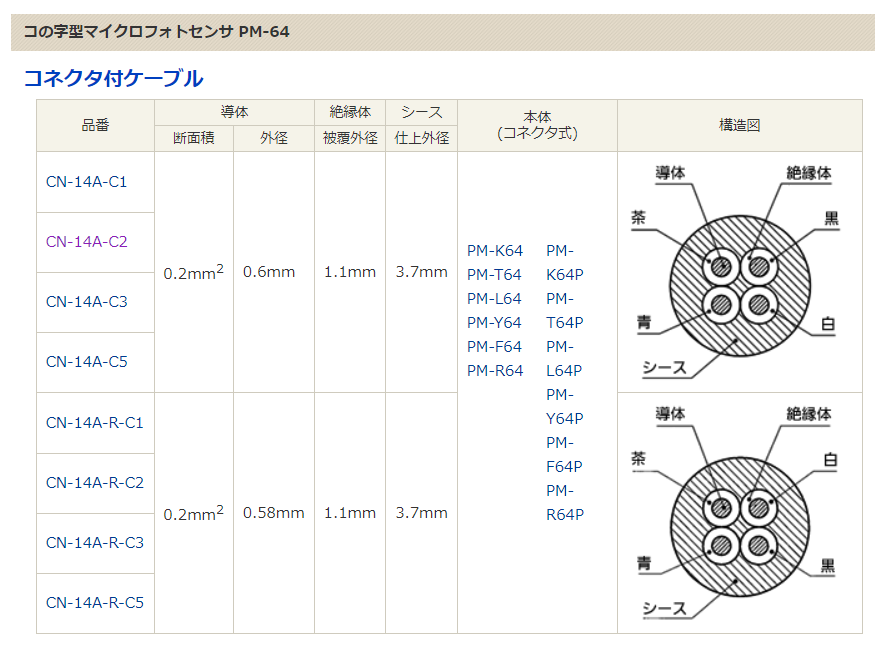Follow the PM-K64 sensor link
The image size is (893, 656).
[495, 251]
